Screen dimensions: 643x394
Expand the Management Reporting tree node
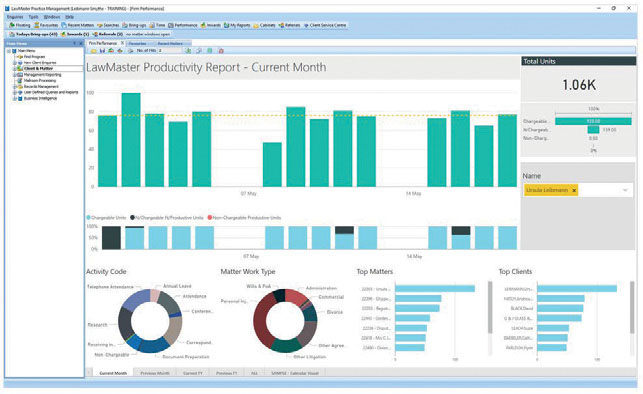coord(14,75)
